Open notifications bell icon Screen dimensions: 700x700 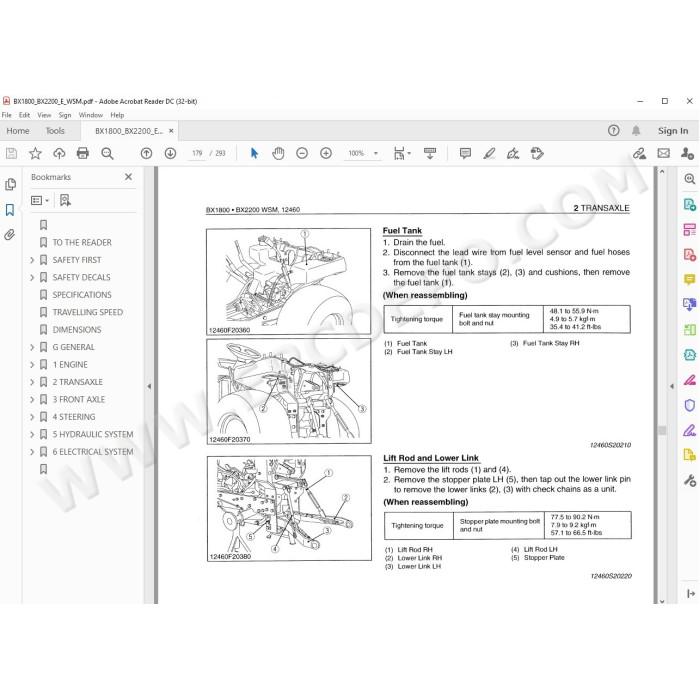(636, 130)
